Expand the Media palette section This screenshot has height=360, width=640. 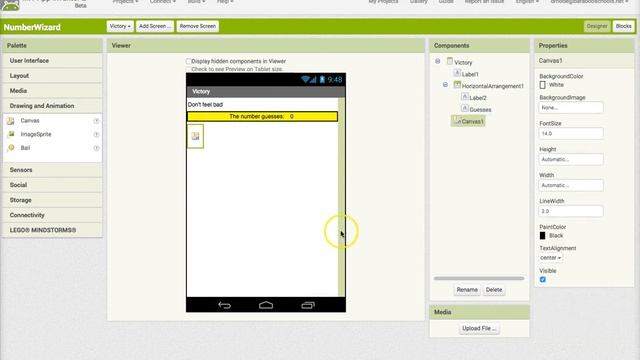coord(53,91)
